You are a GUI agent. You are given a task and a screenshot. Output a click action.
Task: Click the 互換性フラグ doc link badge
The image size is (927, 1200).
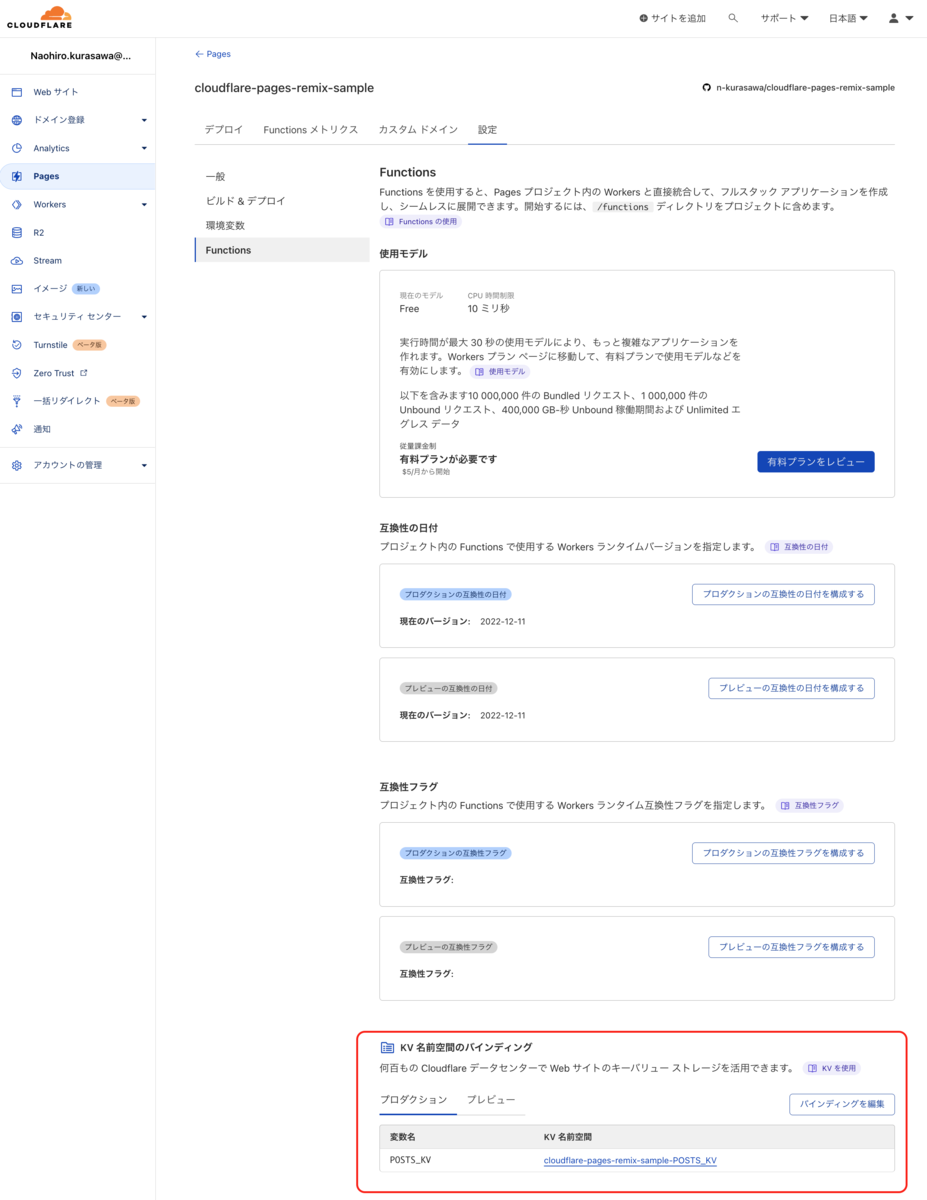click(810, 805)
